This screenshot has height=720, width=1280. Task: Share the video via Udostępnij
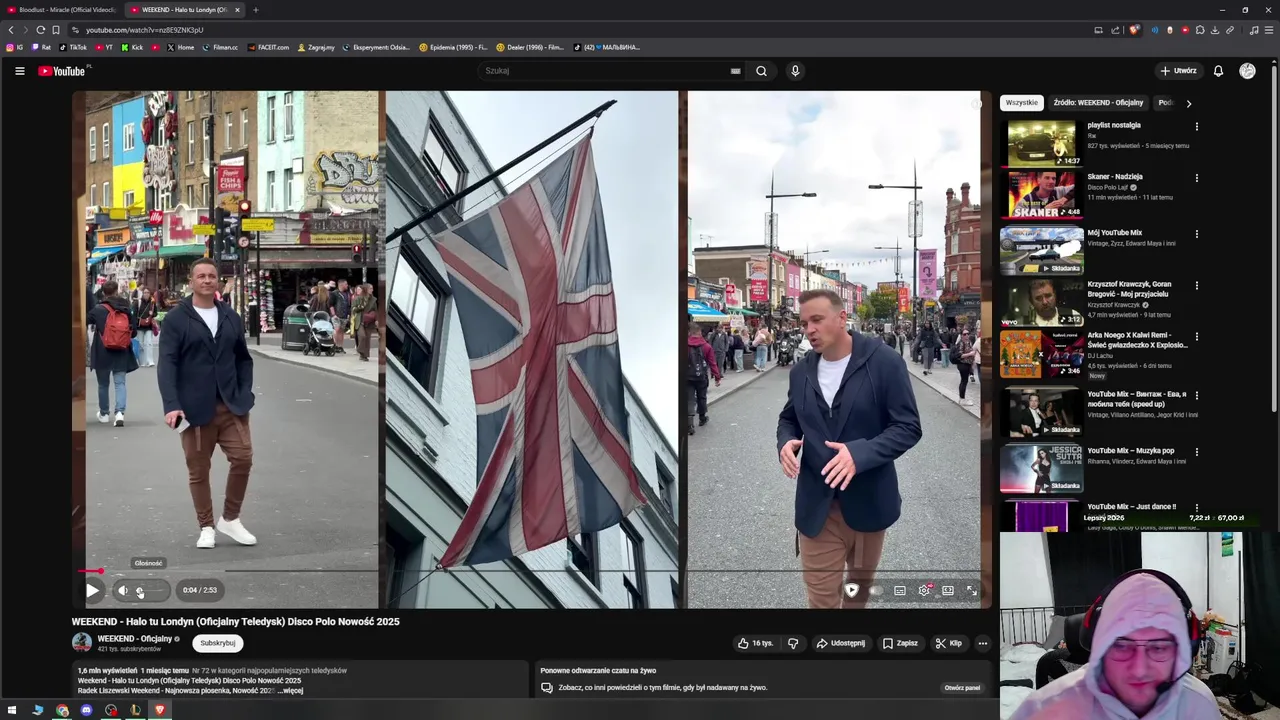coord(840,643)
